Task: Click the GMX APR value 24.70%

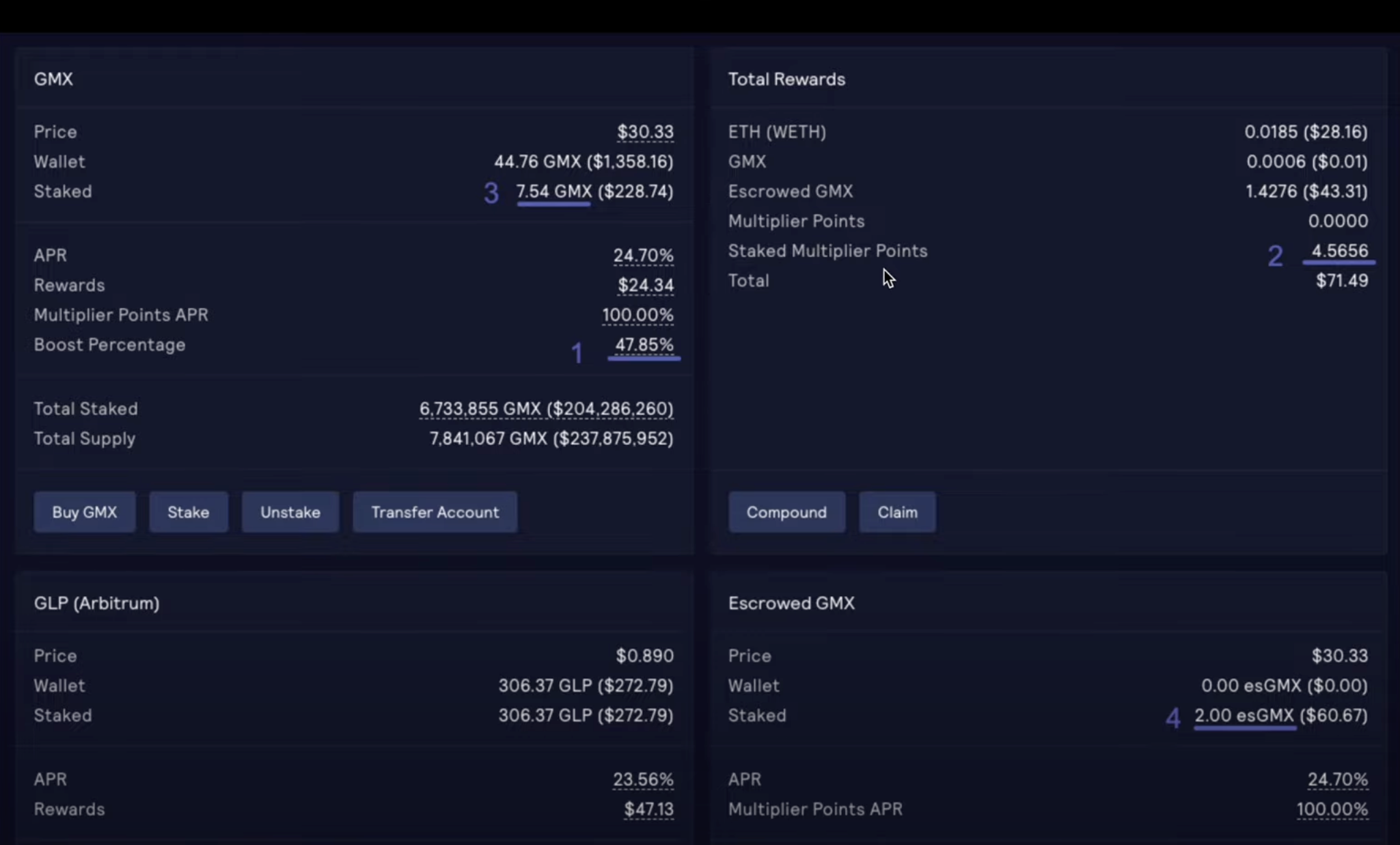Action: tap(643, 255)
